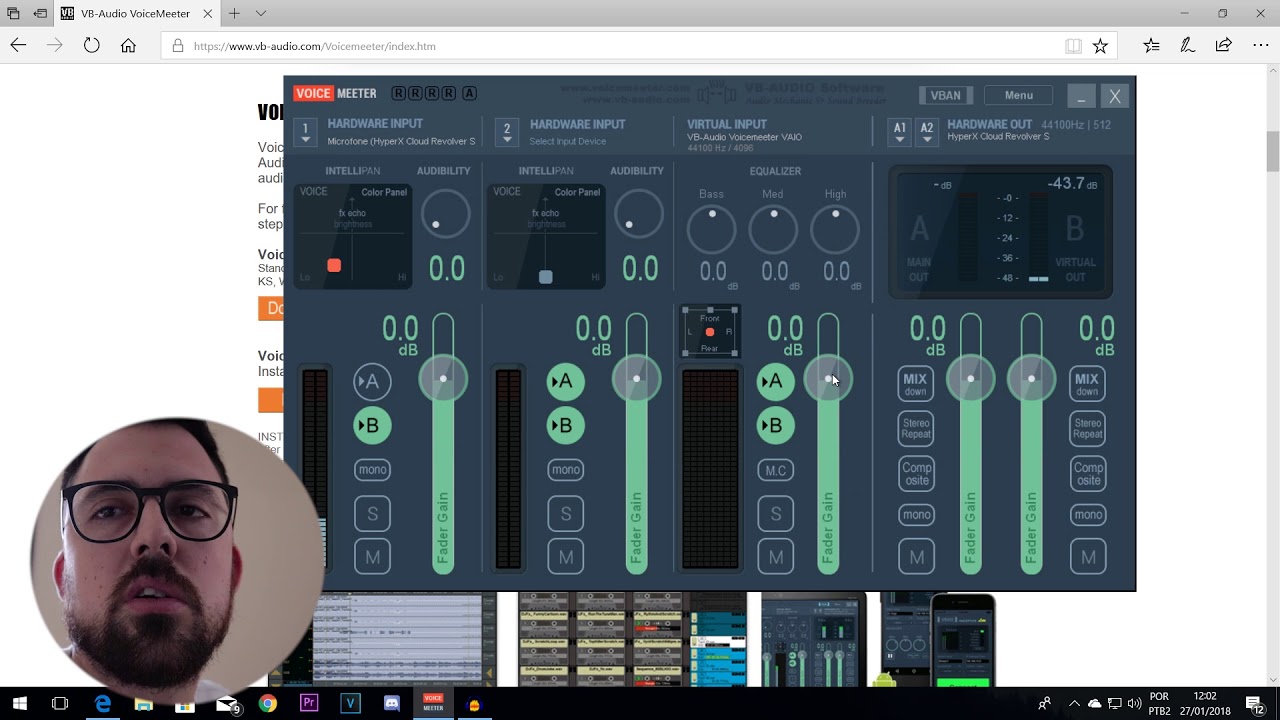The image size is (1280, 720).
Task: Toggle right Composite button on hardware out
Action: 1088,473
